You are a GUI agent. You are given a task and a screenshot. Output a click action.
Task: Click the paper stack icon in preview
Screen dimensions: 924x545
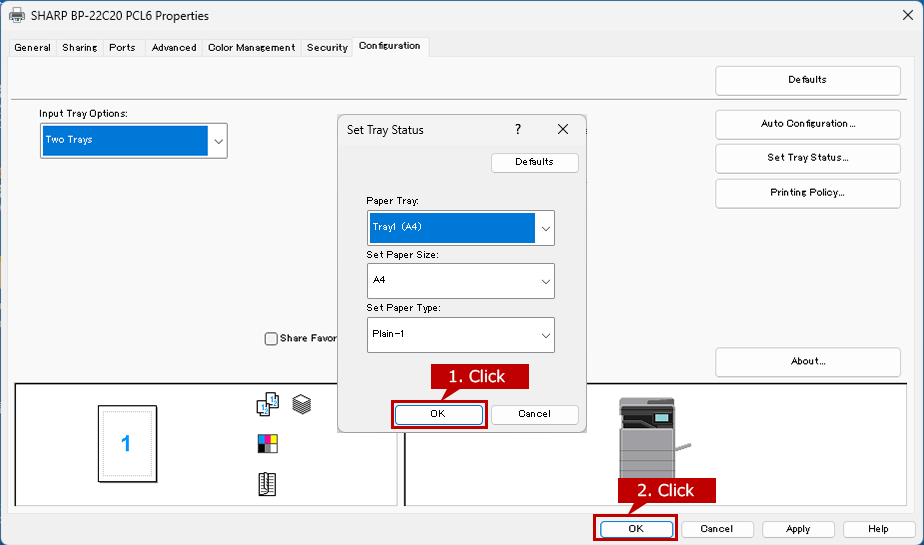[x=302, y=404]
